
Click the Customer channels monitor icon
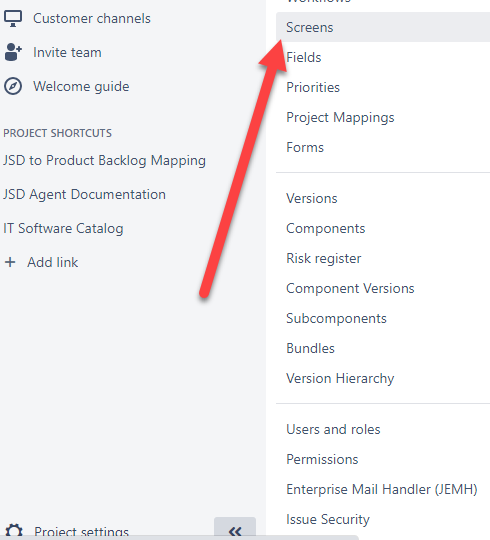13,18
